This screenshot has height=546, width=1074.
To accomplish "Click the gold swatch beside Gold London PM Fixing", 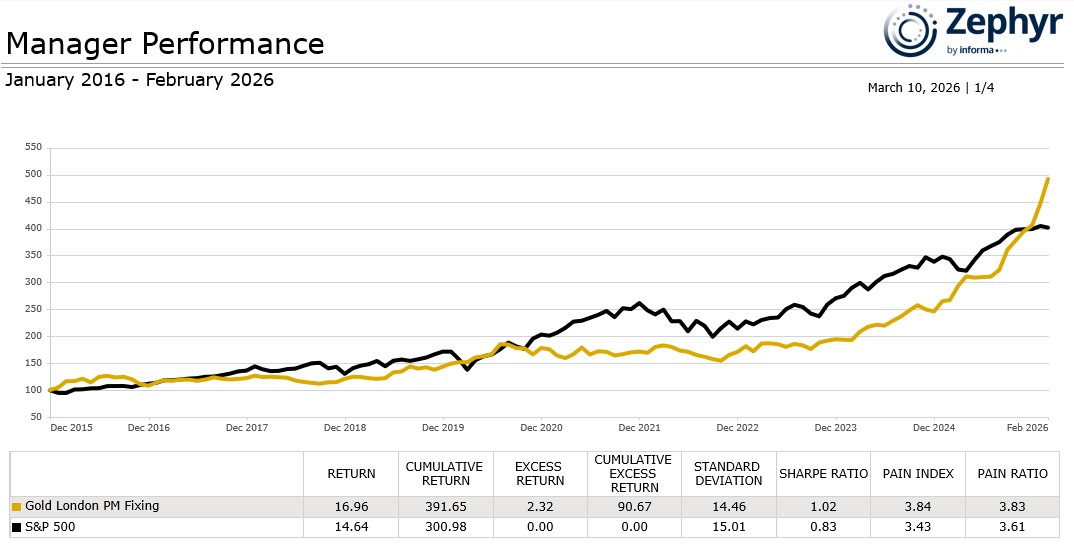I will point(17,507).
